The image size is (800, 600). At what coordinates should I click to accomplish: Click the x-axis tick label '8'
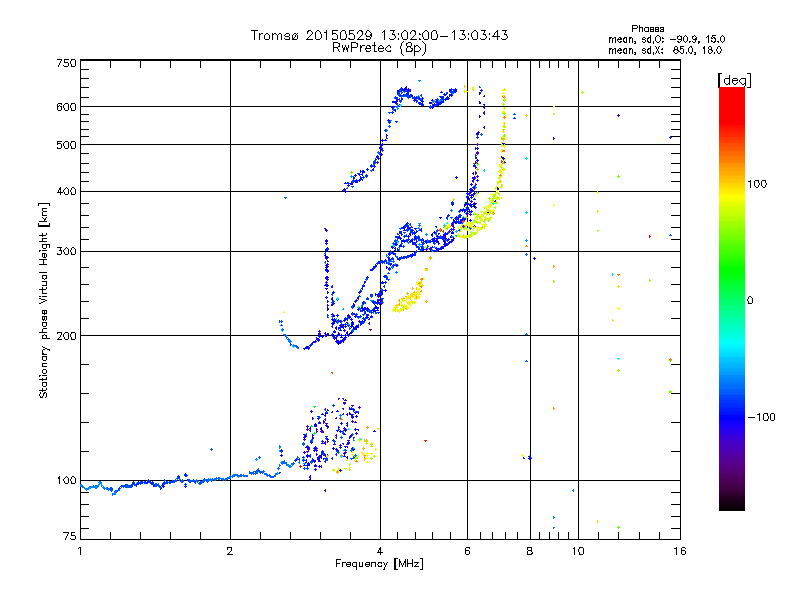point(530,551)
